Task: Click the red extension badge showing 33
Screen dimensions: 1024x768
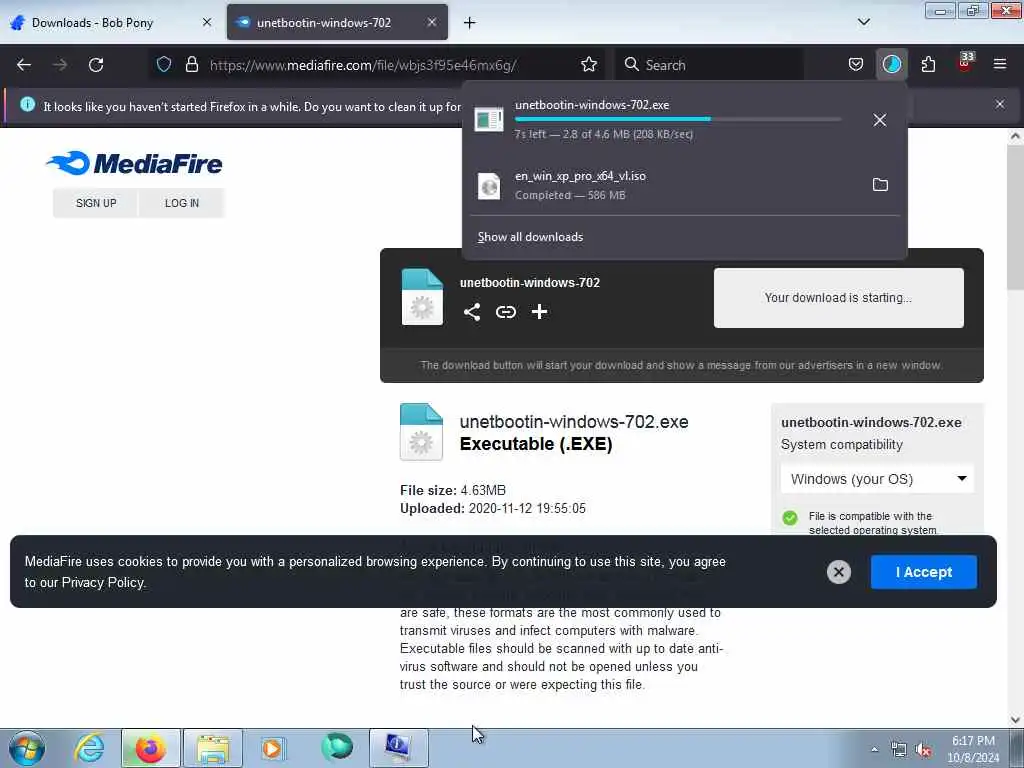Action: [x=965, y=63]
